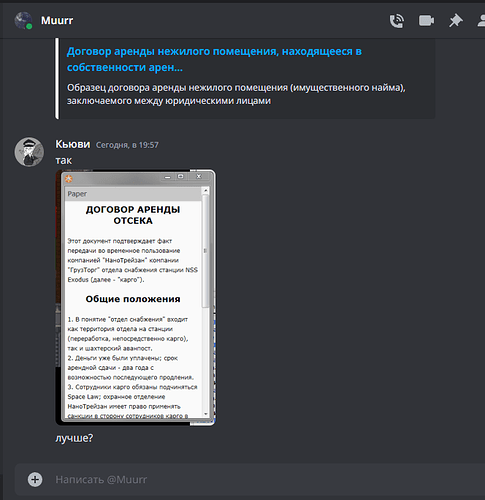Click the Muurr name in header

tap(57, 21)
